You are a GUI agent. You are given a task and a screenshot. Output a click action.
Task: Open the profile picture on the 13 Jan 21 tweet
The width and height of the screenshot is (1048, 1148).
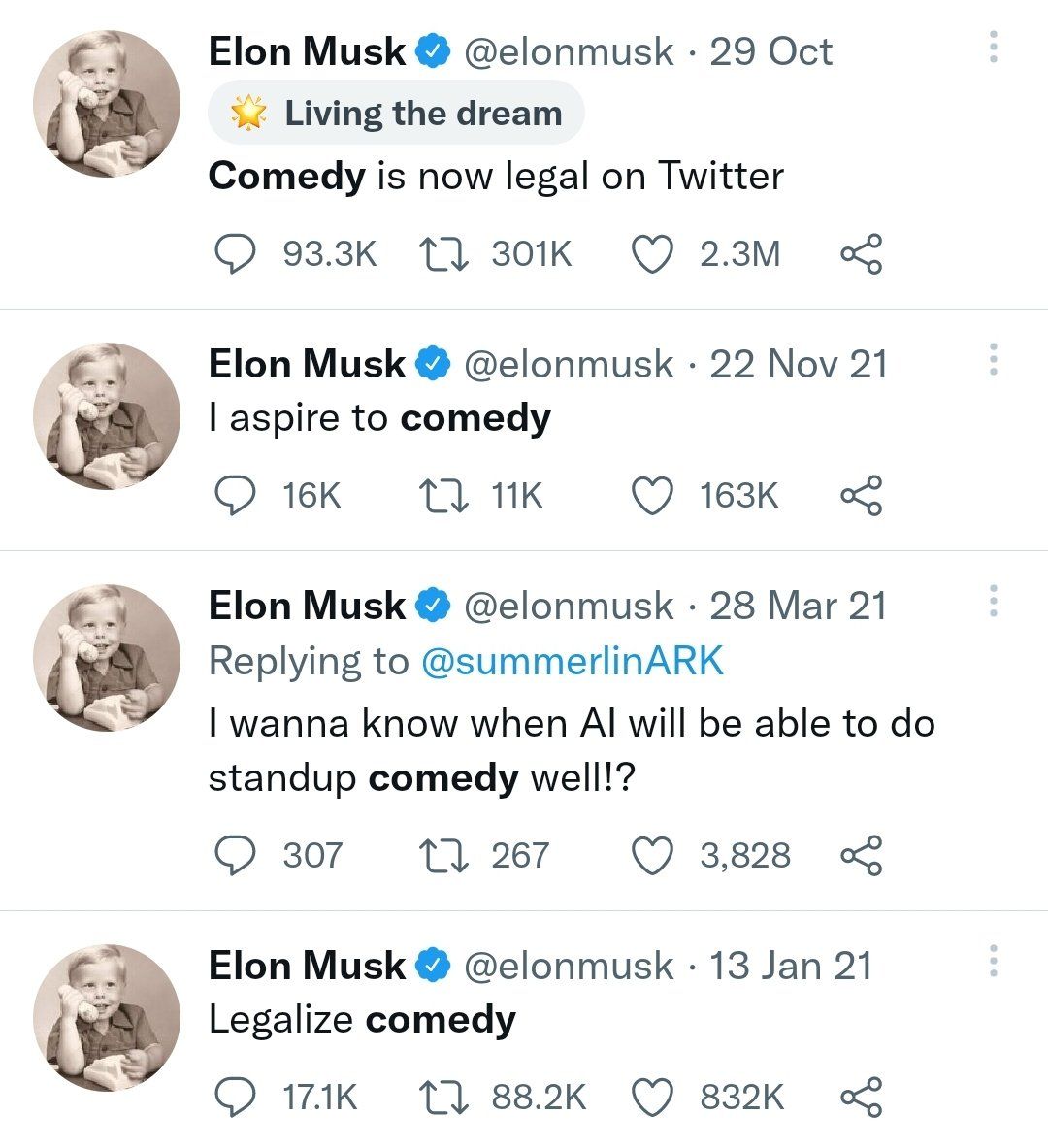[107, 1017]
